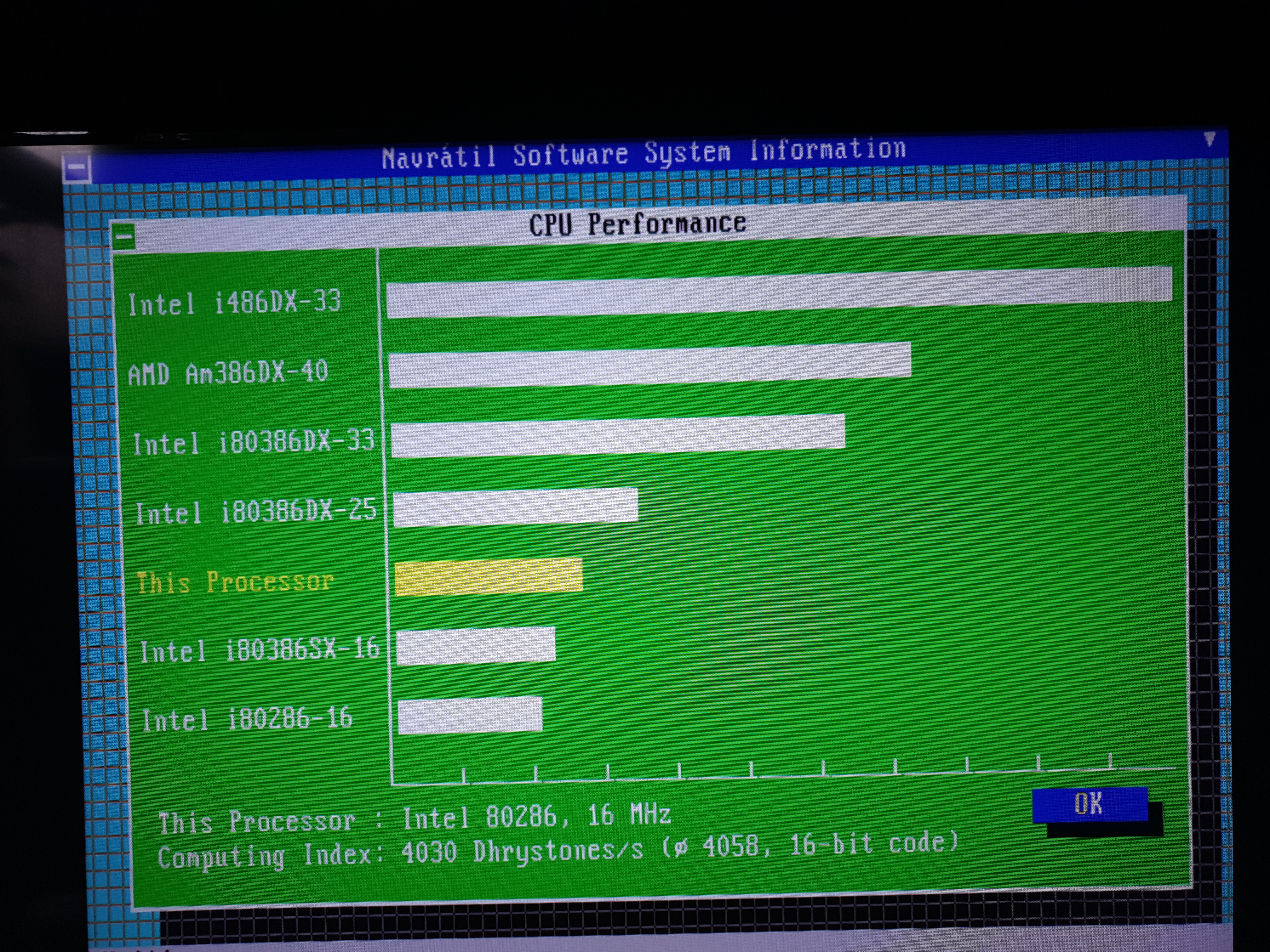Click the Intel i486DX-33 label
Image resolution: width=1270 pixels, height=952 pixels.
pos(234,303)
